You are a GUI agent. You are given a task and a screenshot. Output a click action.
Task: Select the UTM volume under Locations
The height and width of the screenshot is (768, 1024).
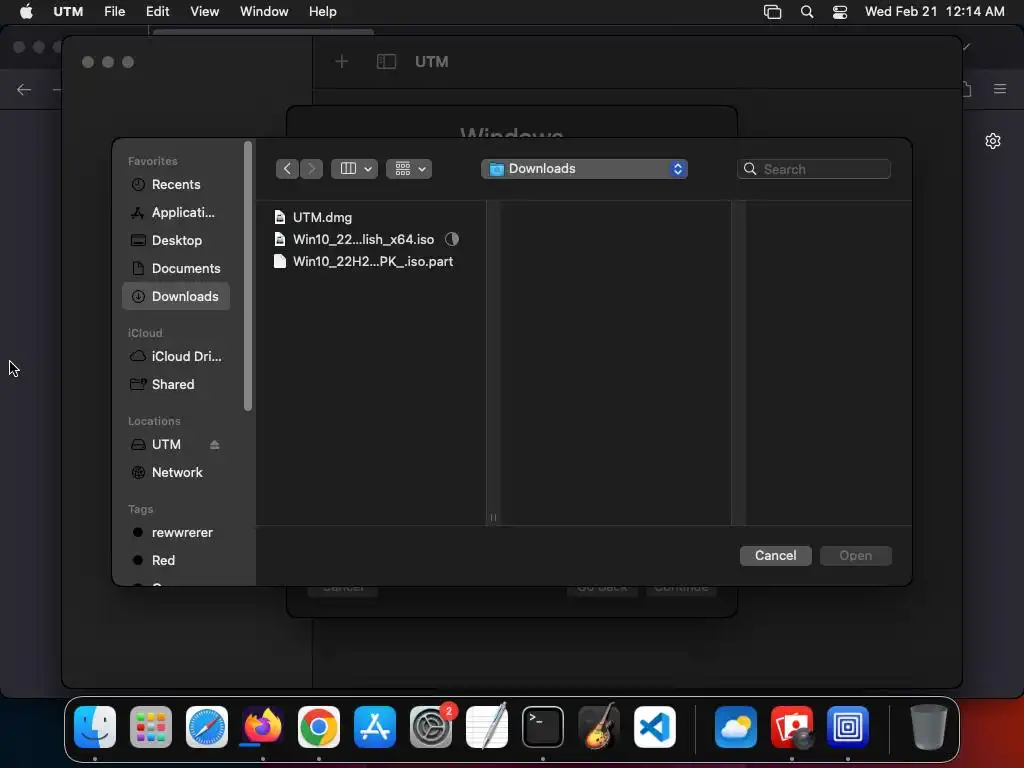[x=166, y=445]
